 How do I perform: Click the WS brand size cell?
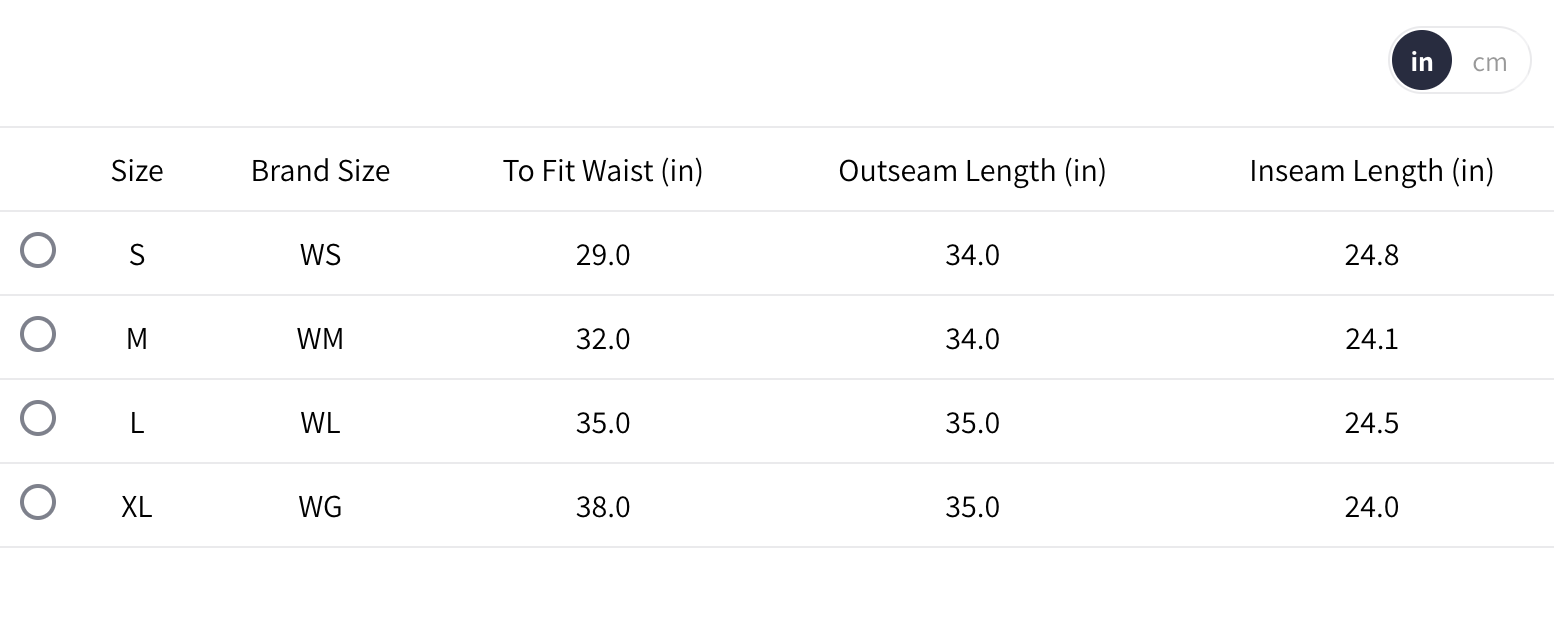pos(320,255)
